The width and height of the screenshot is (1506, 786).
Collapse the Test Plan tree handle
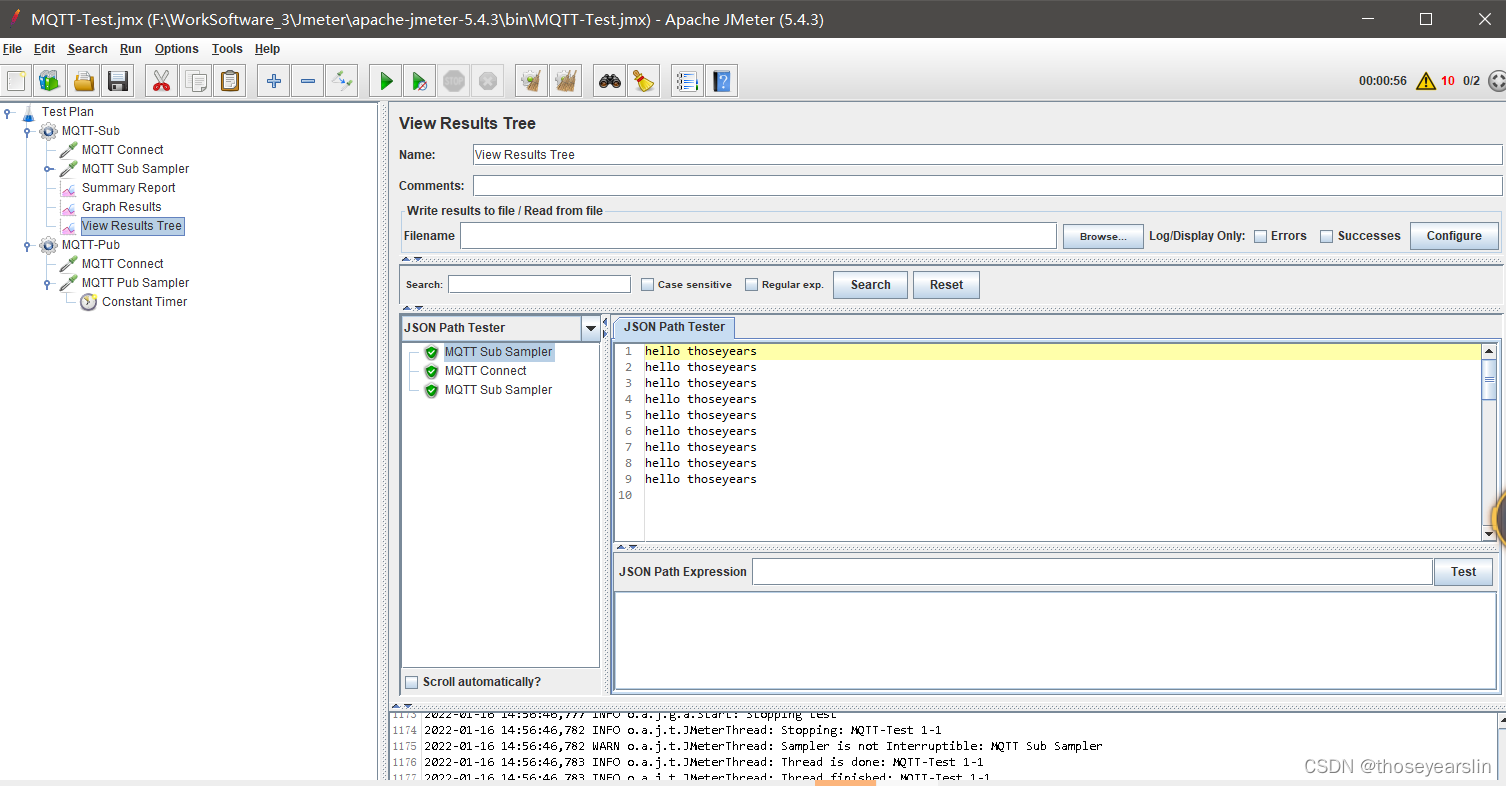9,112
